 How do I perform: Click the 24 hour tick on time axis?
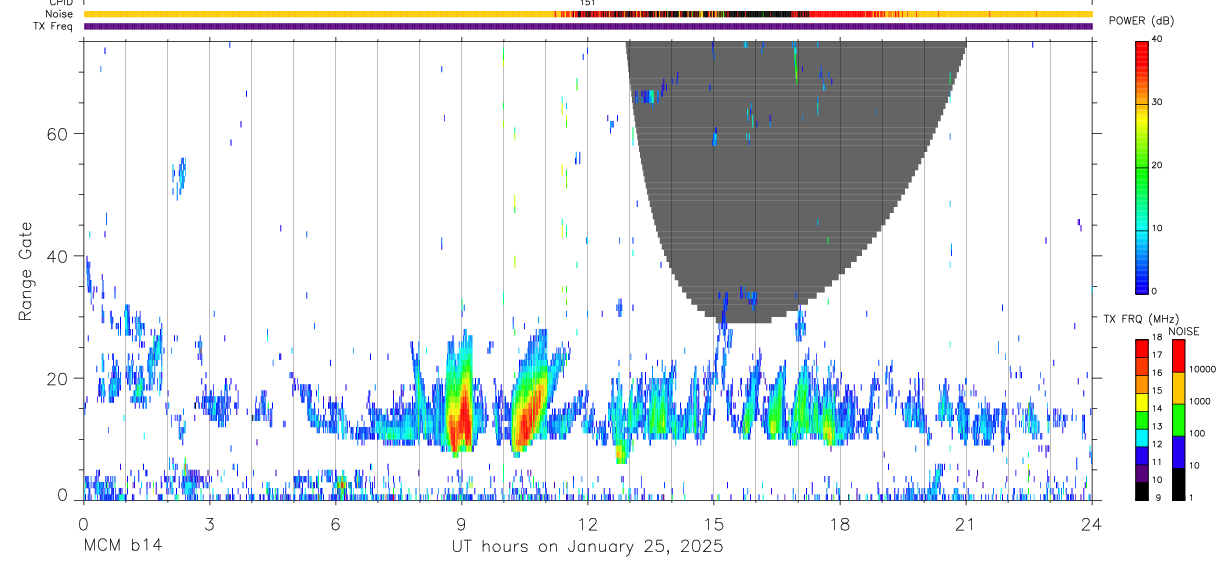click(1091, 524)
